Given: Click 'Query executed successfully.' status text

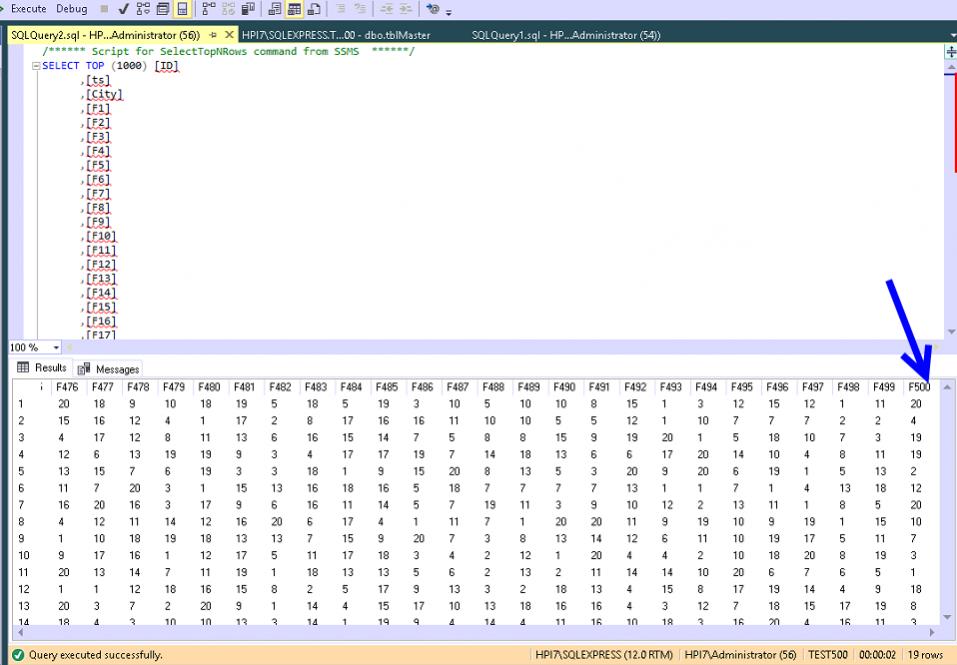Looking at the screenshot, I should tap(96, 655).
